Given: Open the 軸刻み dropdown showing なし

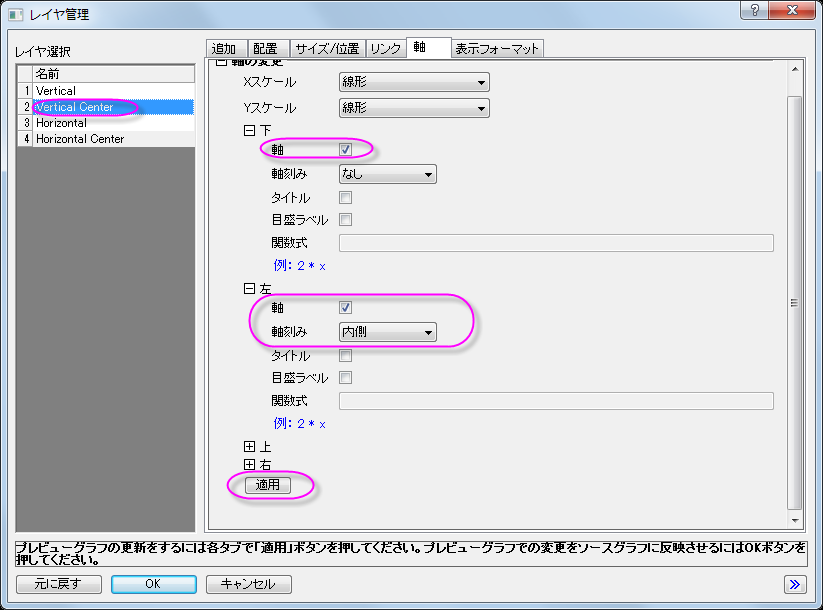Looking at the screenshot, I should (x=387, y=174).
